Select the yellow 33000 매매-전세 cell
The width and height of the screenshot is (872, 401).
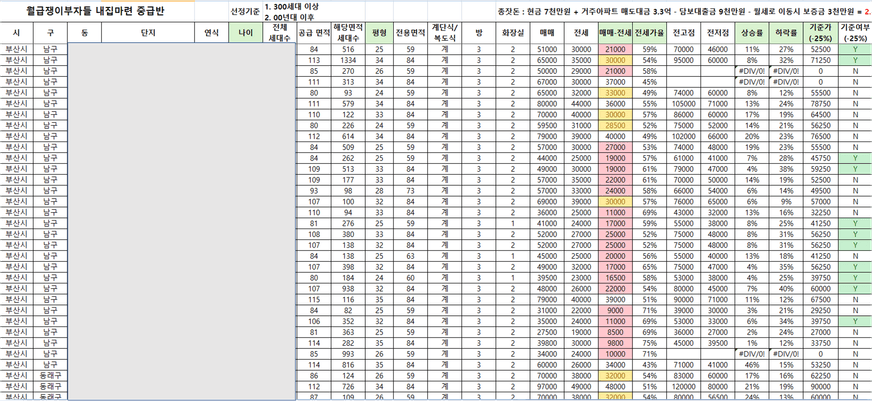coord(615,93)
